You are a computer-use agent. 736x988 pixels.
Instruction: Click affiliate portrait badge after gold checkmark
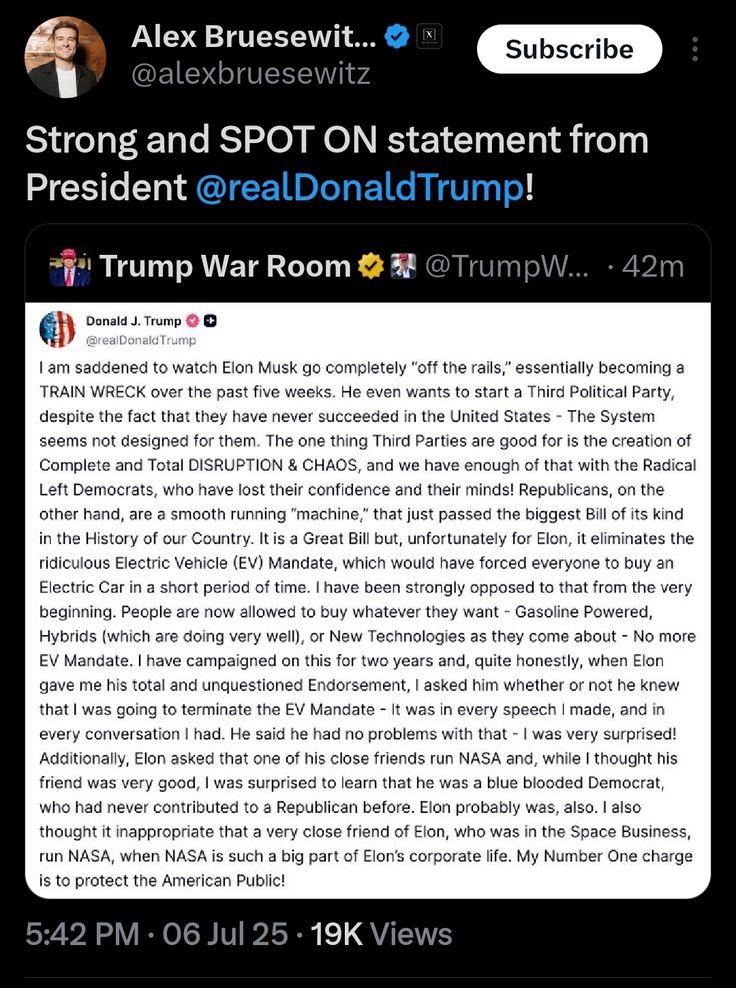(x=403, y=267)
